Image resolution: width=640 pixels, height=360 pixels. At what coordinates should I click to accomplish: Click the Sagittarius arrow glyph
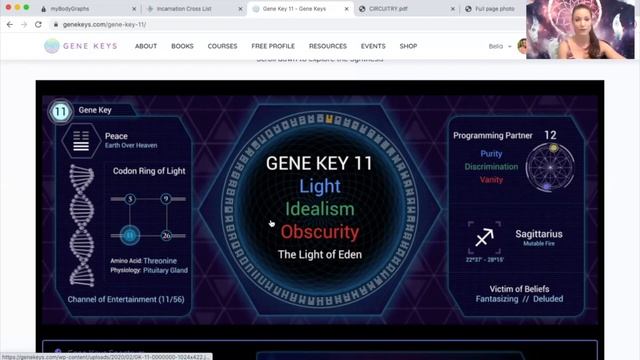(484, 237)
